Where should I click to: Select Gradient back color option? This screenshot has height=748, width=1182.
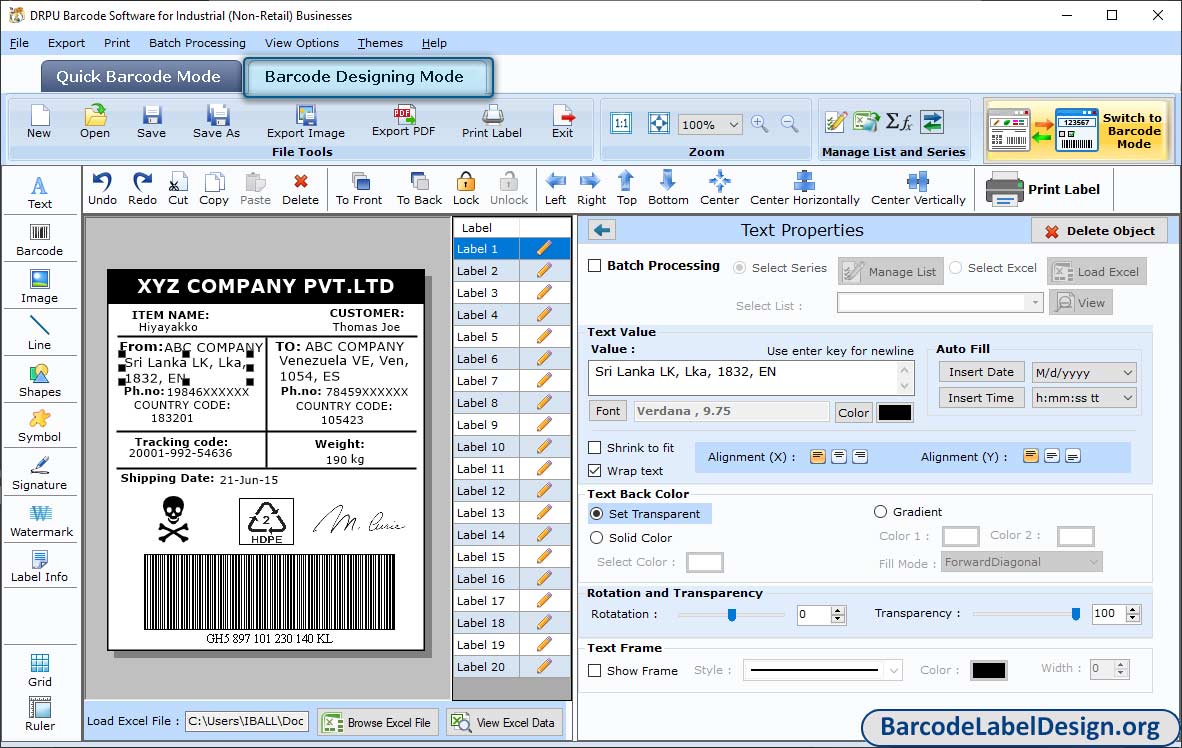(880, 512)
